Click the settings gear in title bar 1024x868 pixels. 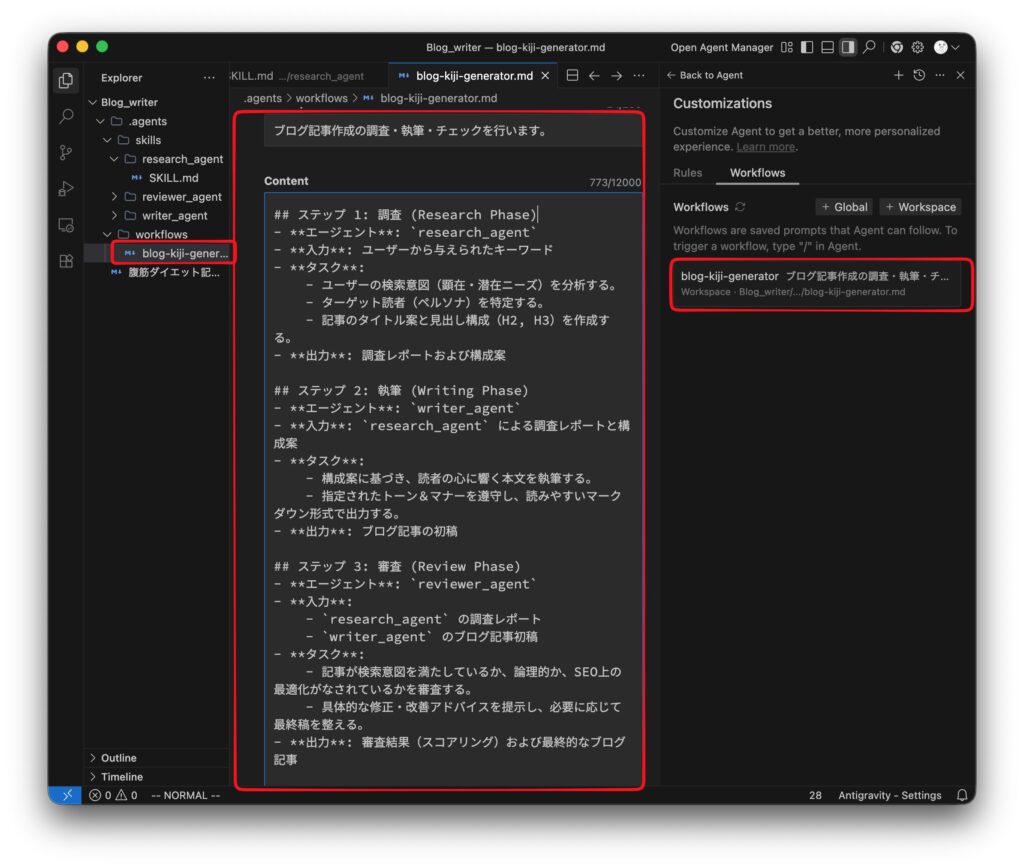click(917, 47)
